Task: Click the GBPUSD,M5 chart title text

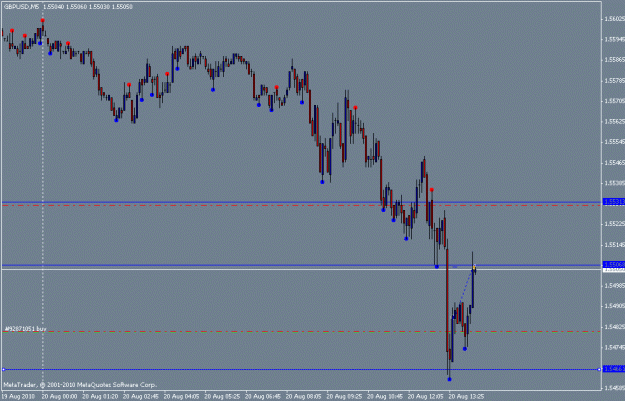Action: coord(22,7)
